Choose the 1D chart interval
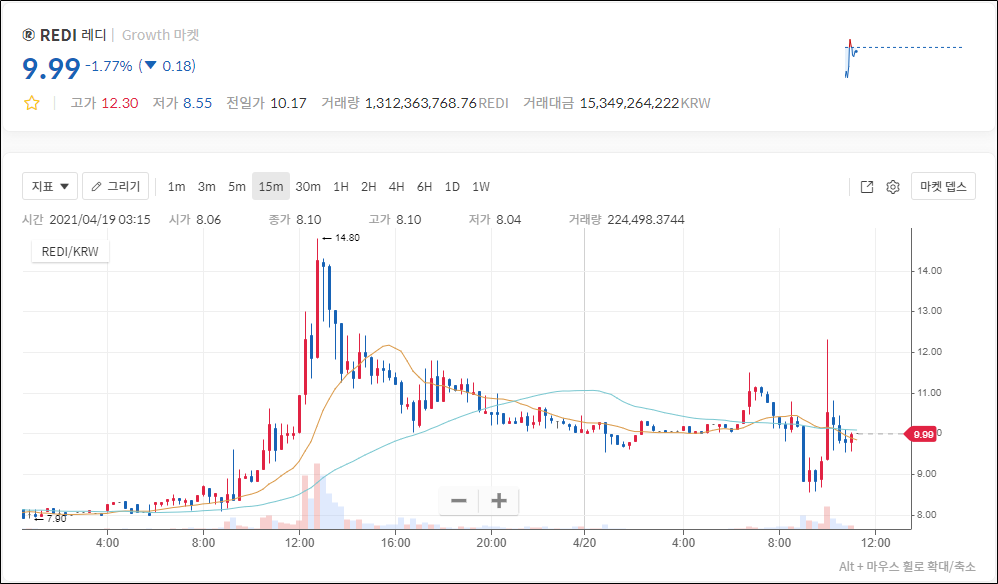998x584 pixels. pos(452,187)
